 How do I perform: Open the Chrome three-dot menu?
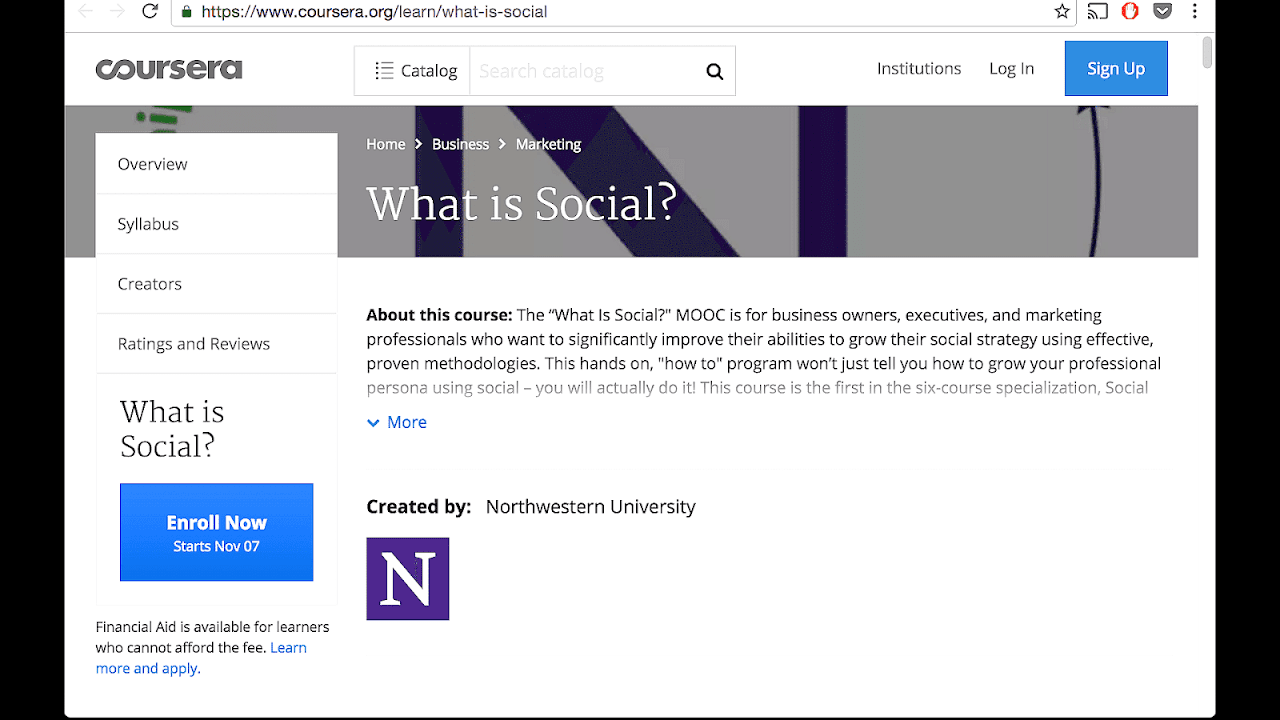(1195, 12)
